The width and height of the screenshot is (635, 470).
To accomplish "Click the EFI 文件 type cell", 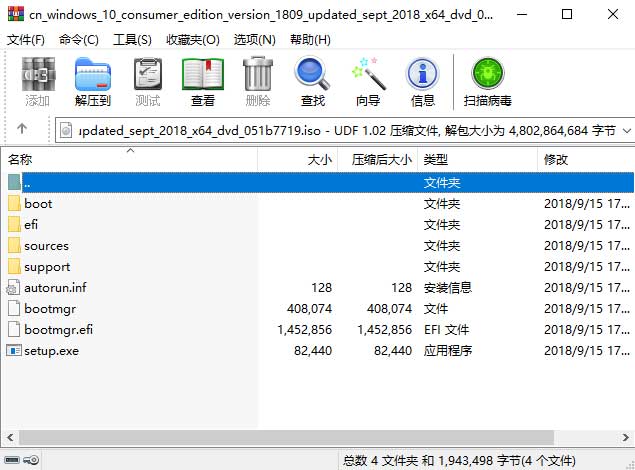I will (446, 330).
